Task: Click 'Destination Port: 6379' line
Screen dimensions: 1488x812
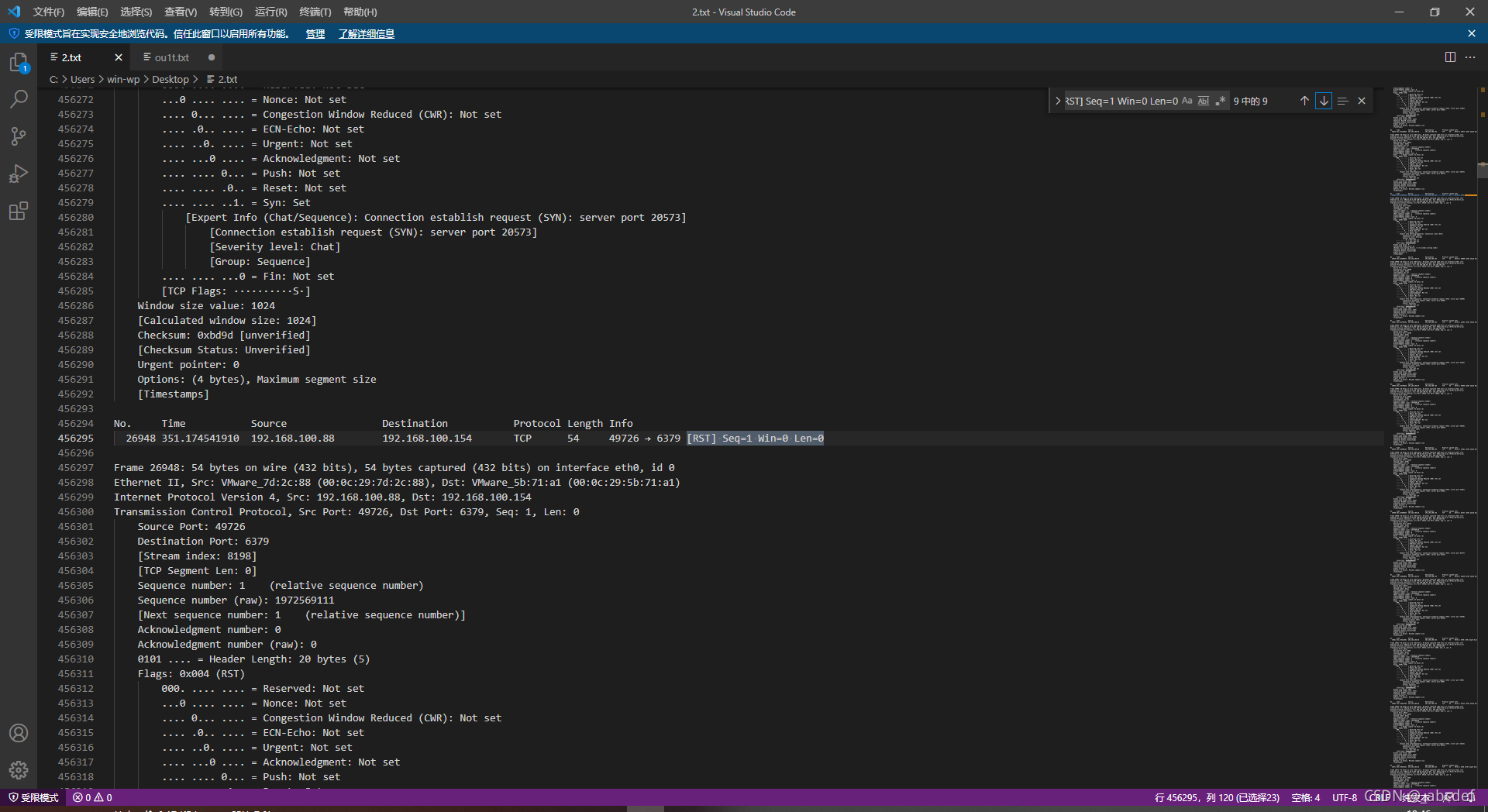Action: [x=203, y=542]
